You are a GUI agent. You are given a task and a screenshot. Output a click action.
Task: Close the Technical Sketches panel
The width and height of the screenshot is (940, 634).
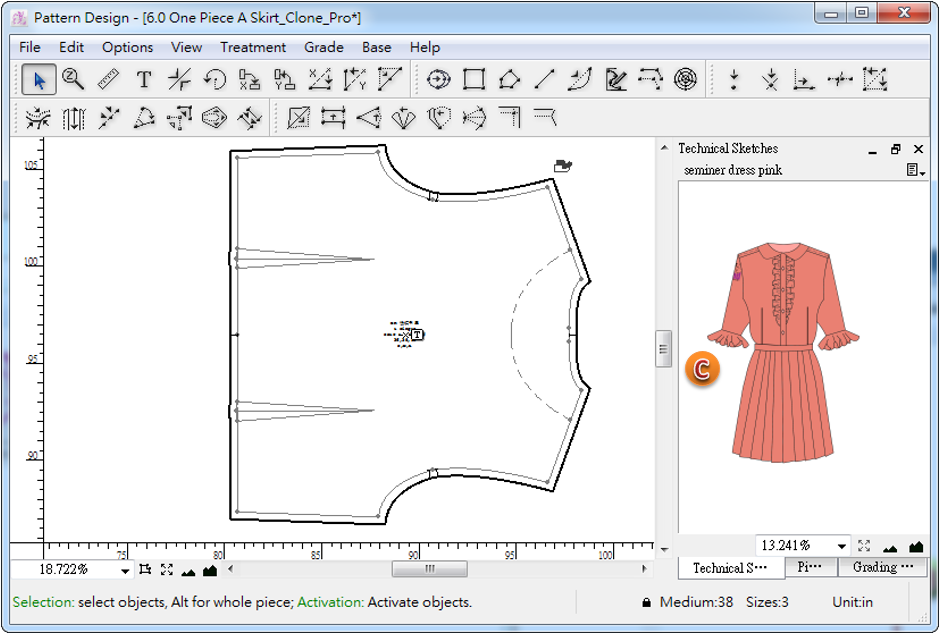918,149
